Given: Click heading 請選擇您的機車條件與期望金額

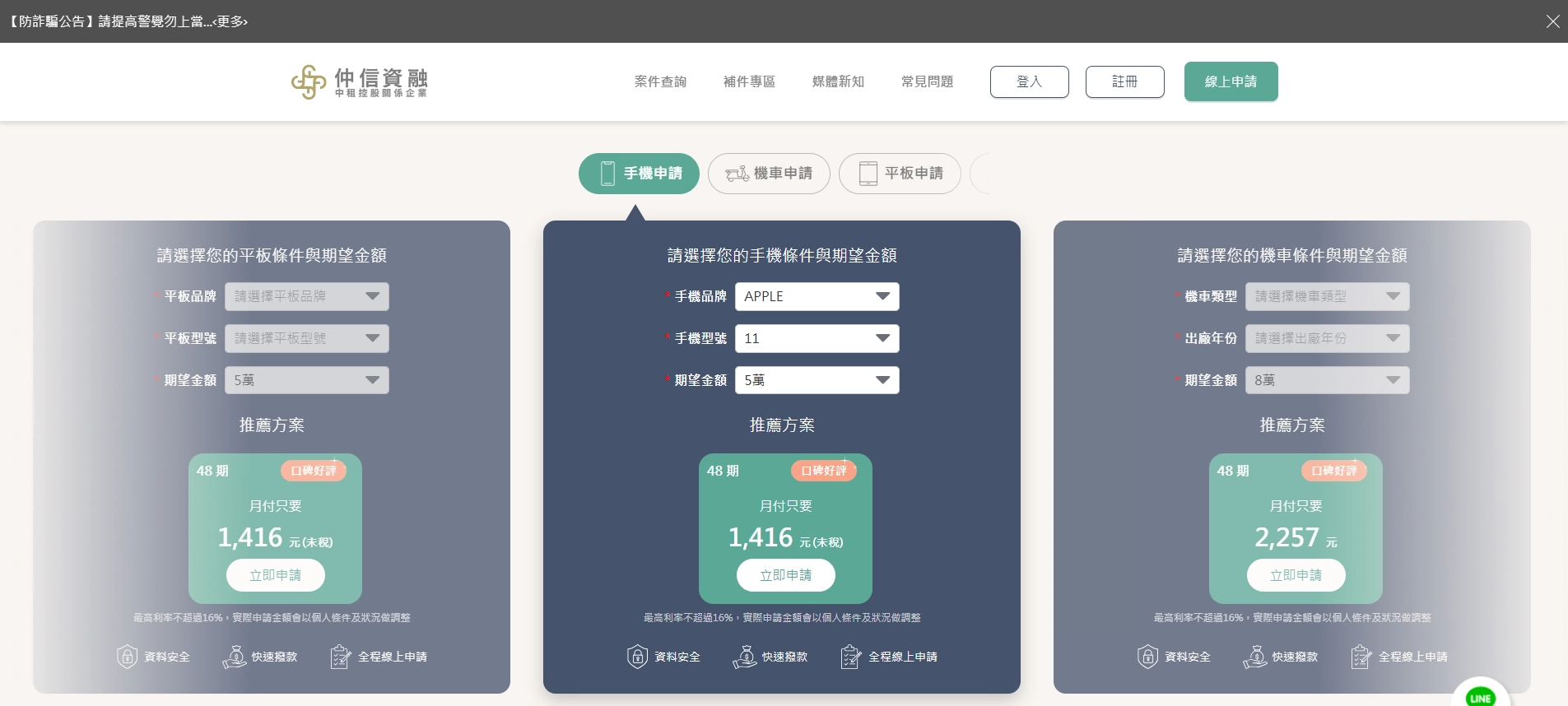Looking at the screenshot, I should tap(1292, 256).
